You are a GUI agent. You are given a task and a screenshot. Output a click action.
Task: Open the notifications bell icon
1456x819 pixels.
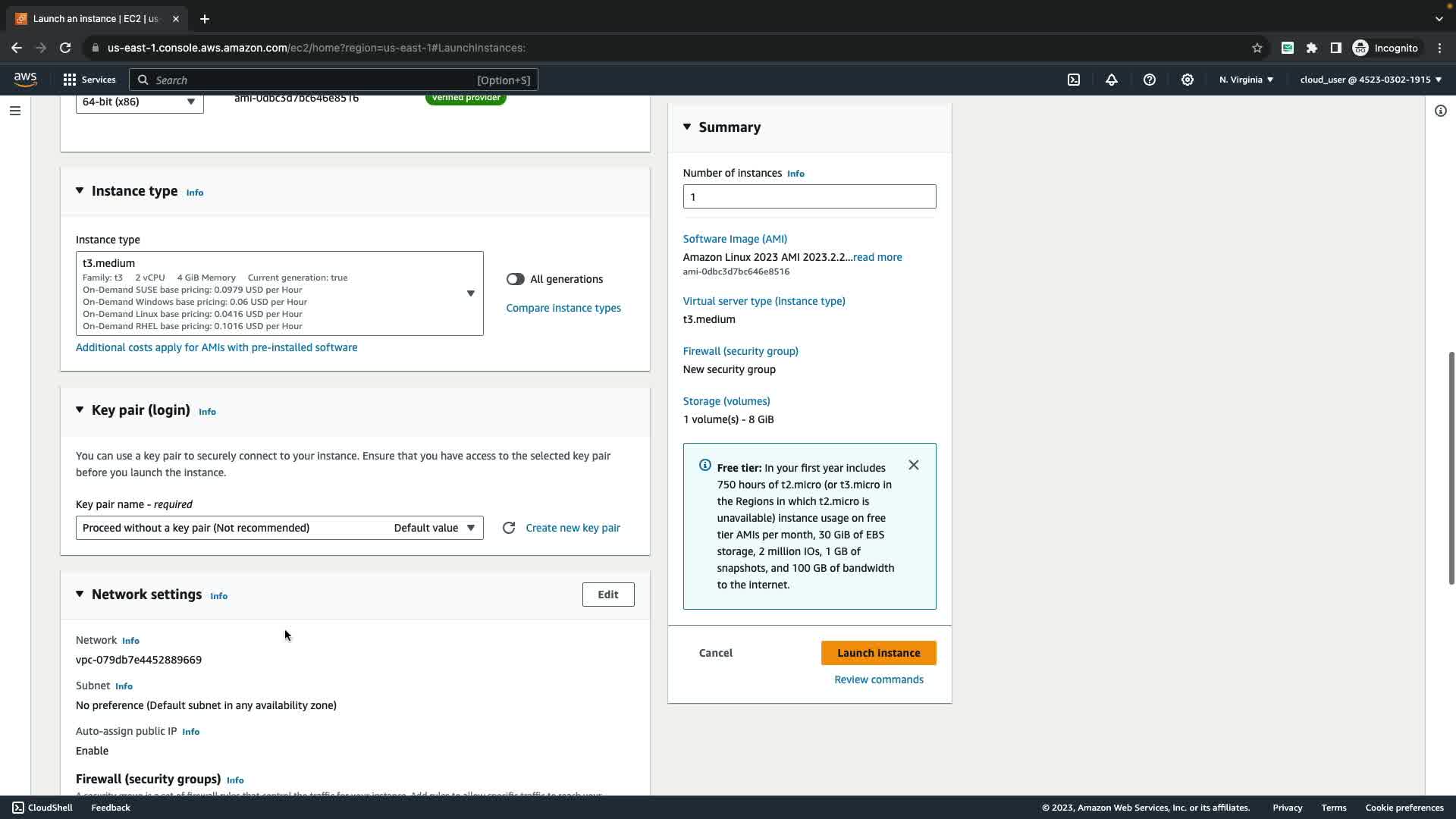pos(1112,80)
